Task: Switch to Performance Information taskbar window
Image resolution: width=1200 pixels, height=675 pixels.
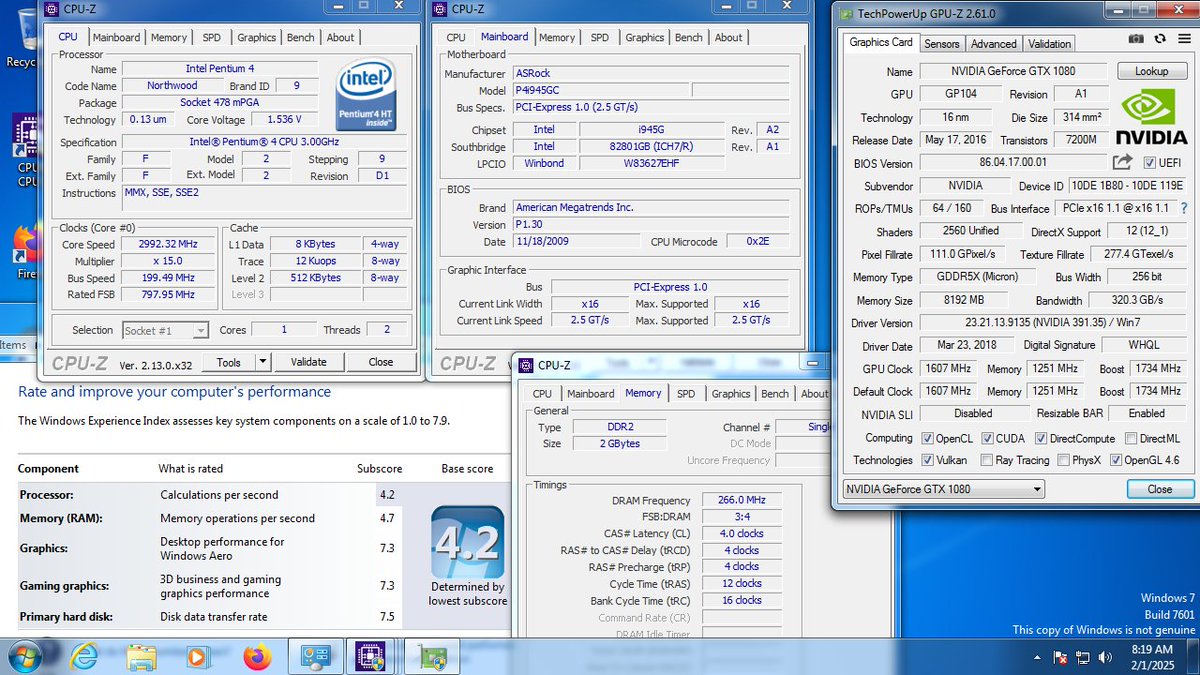Action: [315, 658]
